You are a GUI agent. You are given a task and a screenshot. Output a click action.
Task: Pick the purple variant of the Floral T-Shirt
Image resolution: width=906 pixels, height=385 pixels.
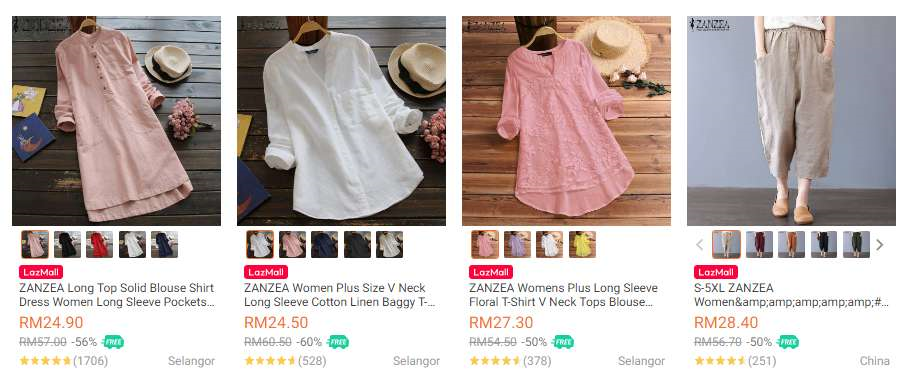tap(517, 245)
